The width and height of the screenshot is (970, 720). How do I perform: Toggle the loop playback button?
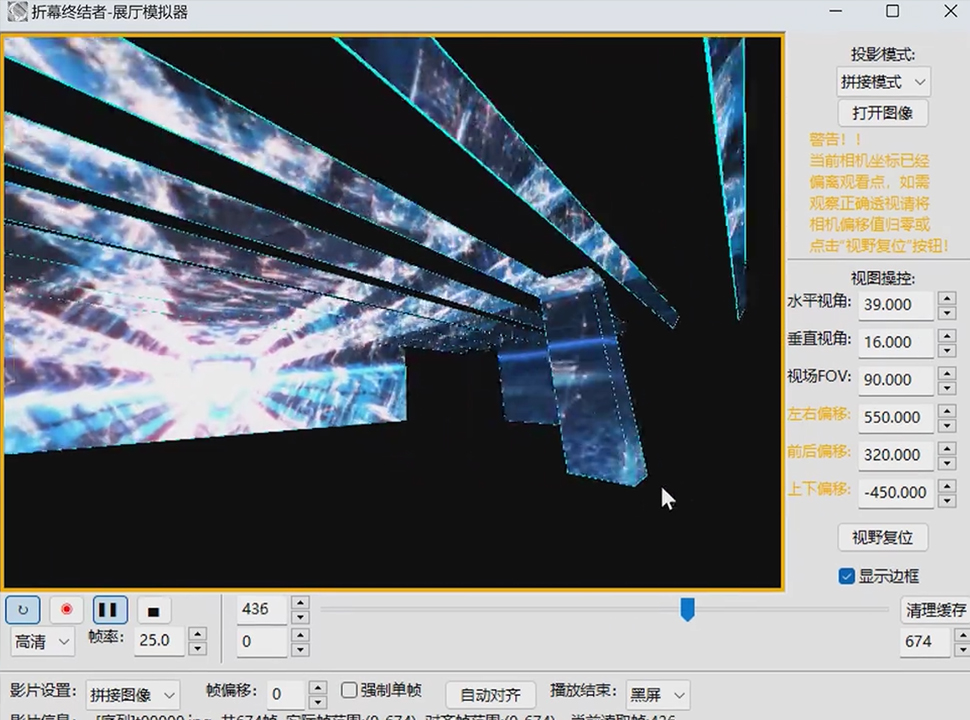click(23, 609)
